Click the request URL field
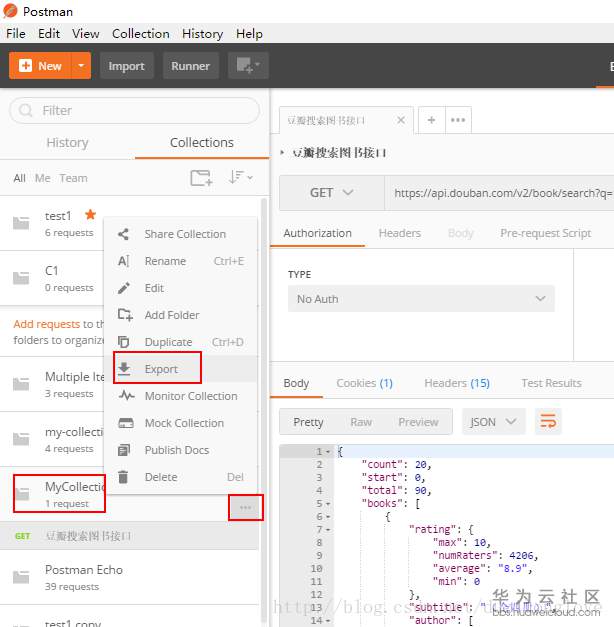The image size is (614, 627). coord(499,193)
